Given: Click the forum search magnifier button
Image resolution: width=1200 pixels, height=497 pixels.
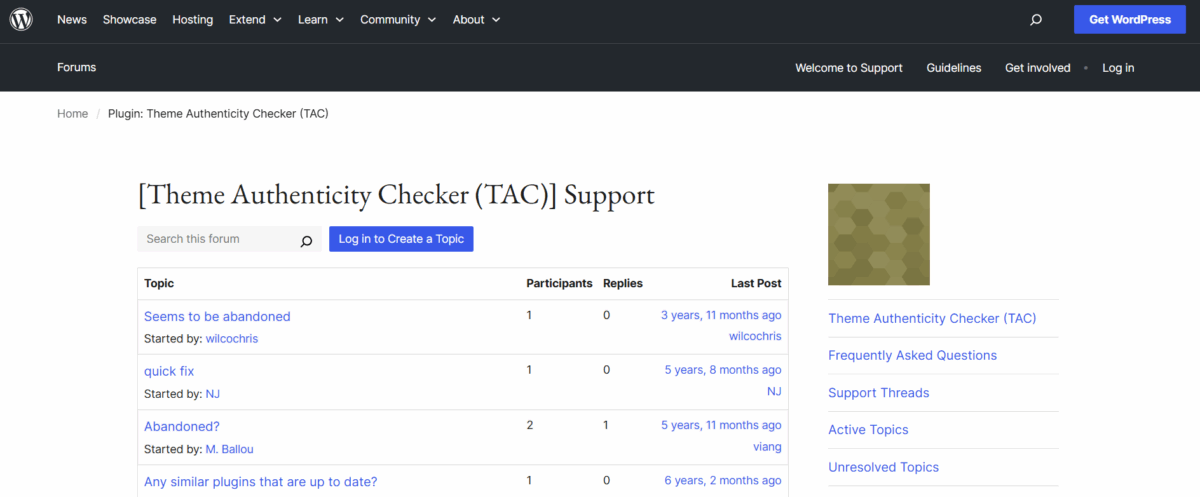Looking at the screenshot, I should click(307, 240).
